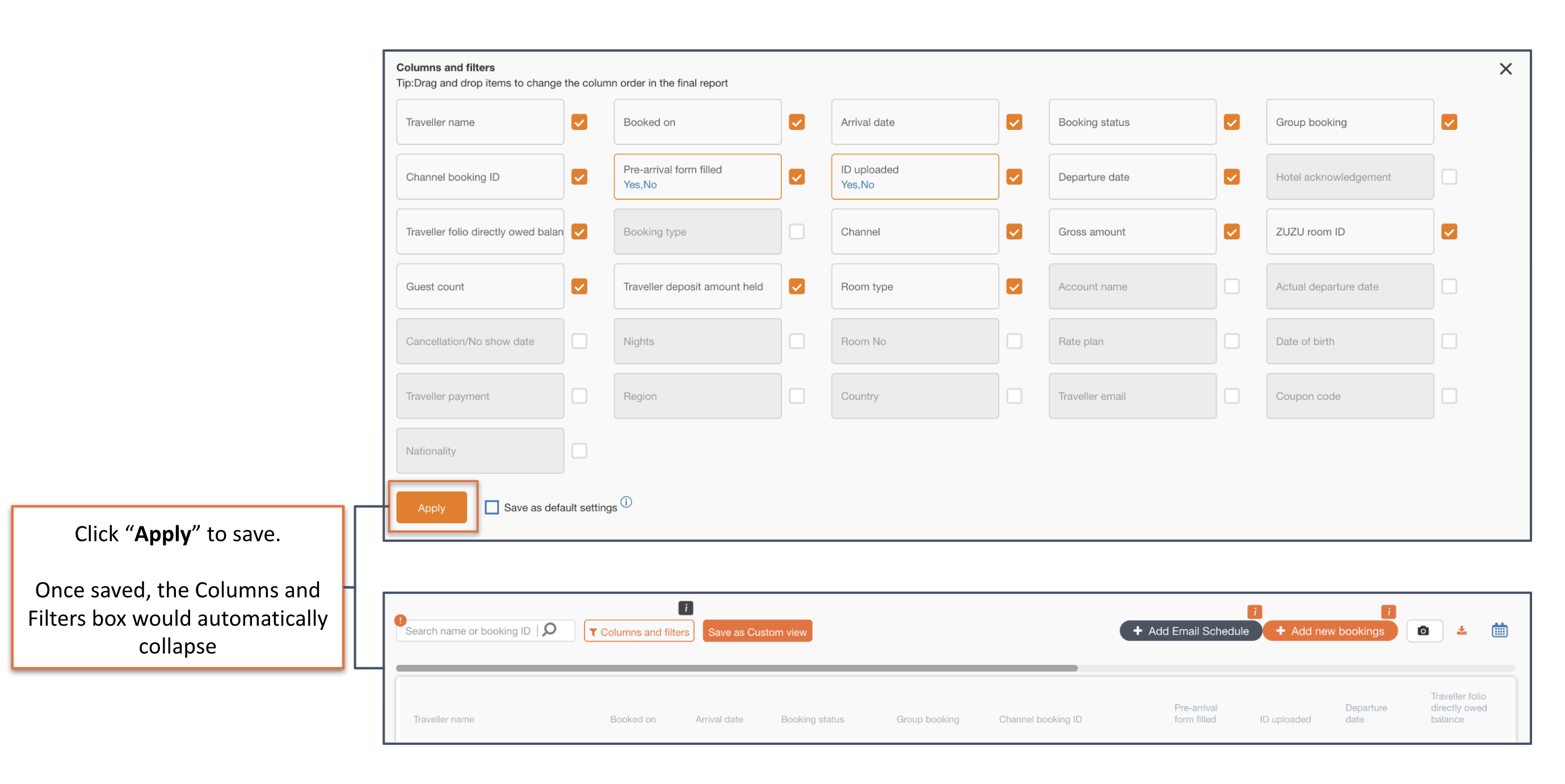
Task: Click info icon above Add new bookings
Action: pyautogui.click(x=1388, y=612)
